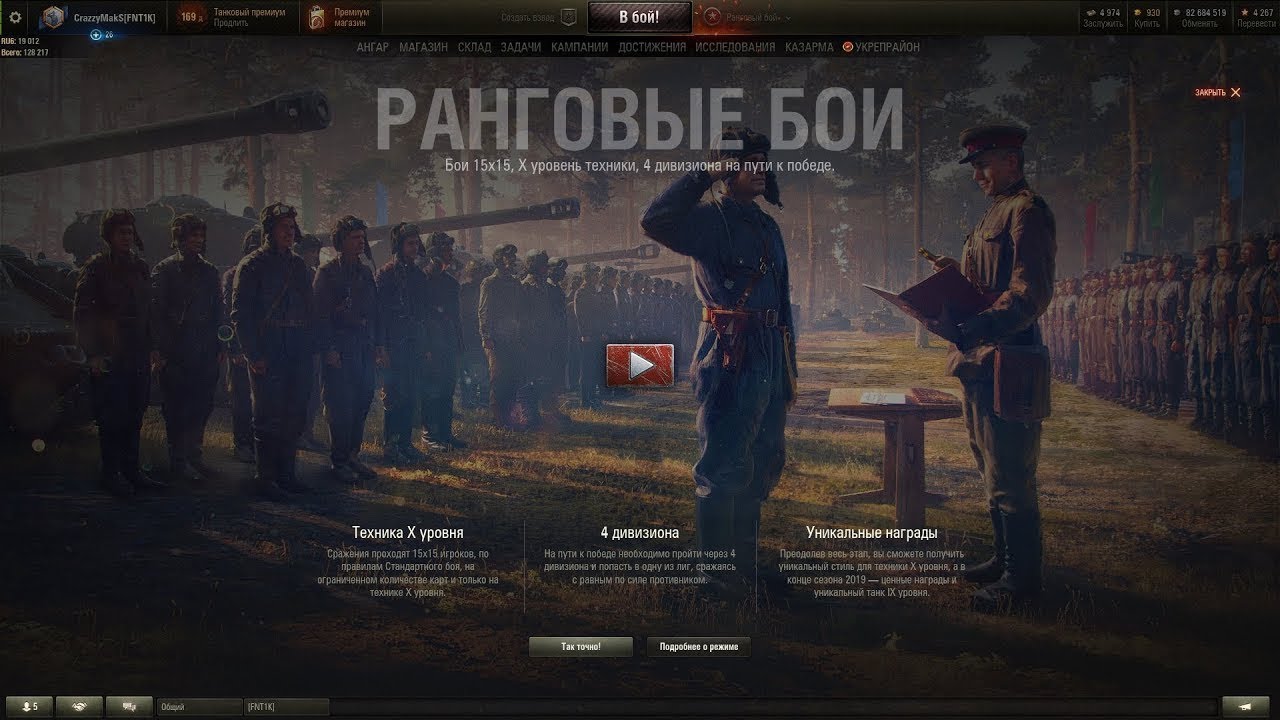The image size is (1280, 720).
Task: Click the Всего: 128 217 text
Action: (25, 52)
